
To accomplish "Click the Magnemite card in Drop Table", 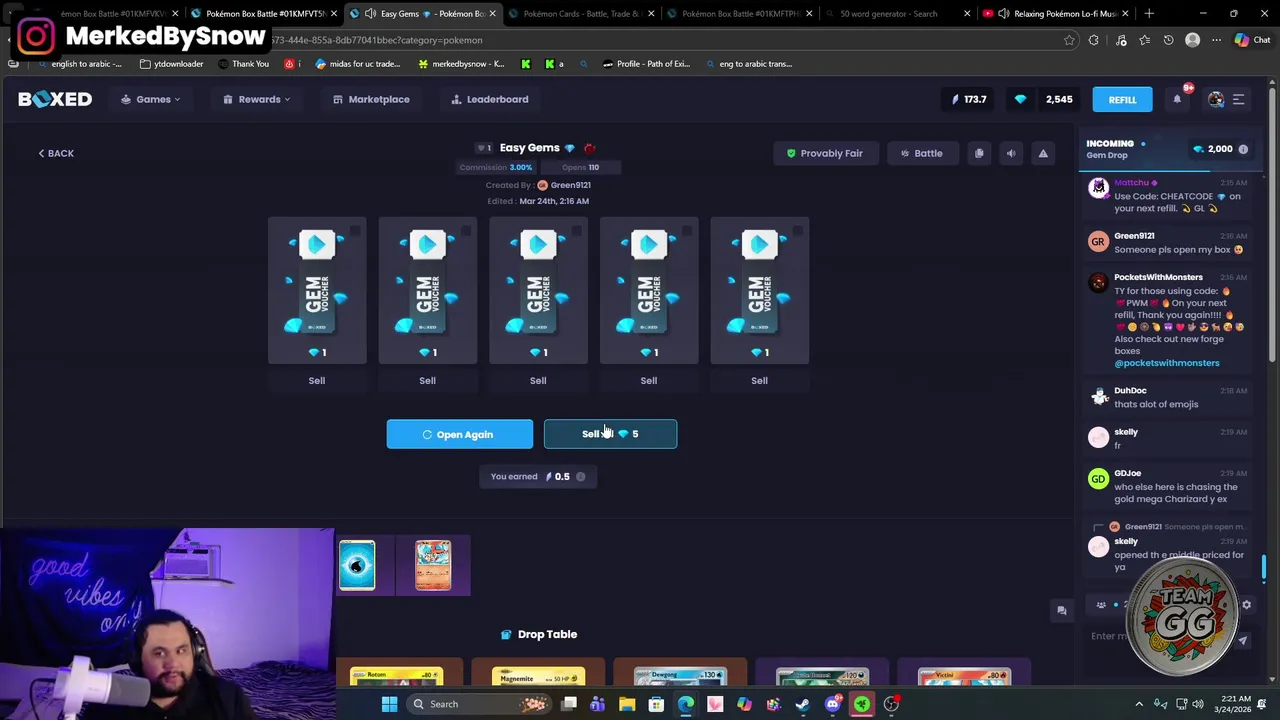I will tap(538, 677).
